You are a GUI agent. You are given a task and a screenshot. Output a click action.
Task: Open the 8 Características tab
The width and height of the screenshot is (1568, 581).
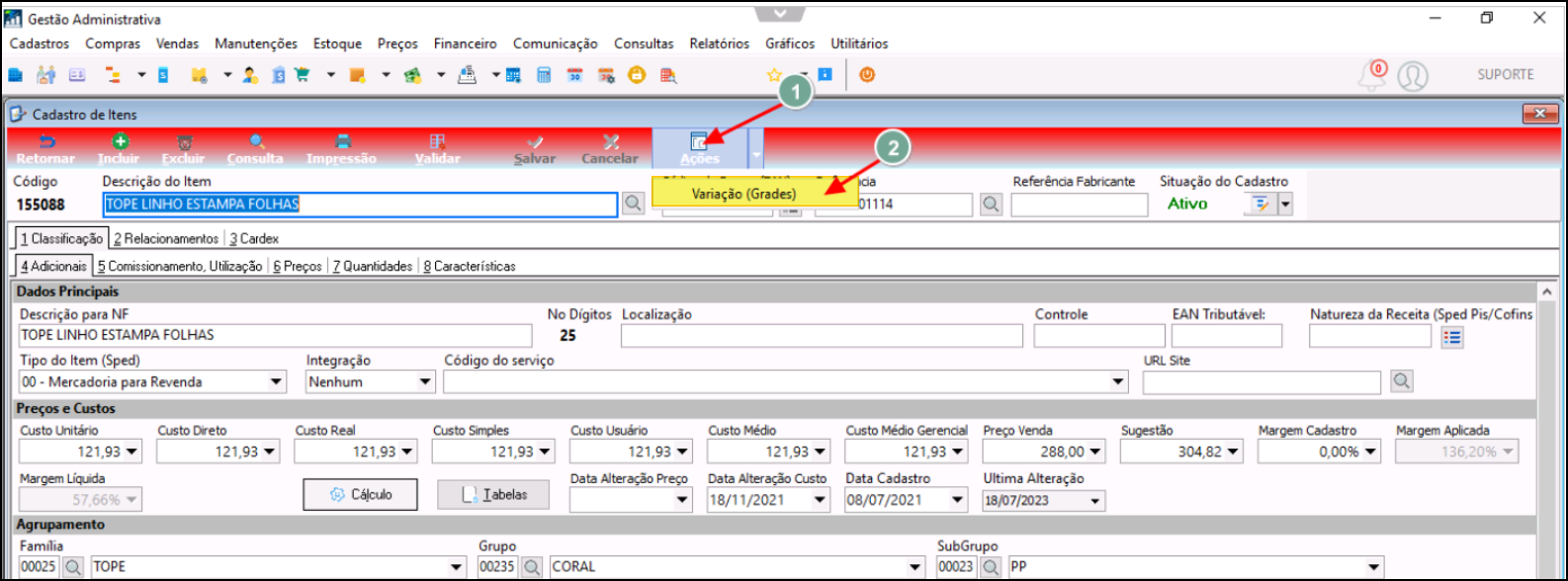click(470, 266)
